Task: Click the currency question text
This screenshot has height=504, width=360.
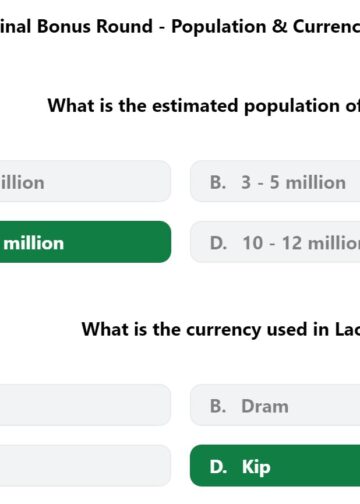Action: point(221,330)
